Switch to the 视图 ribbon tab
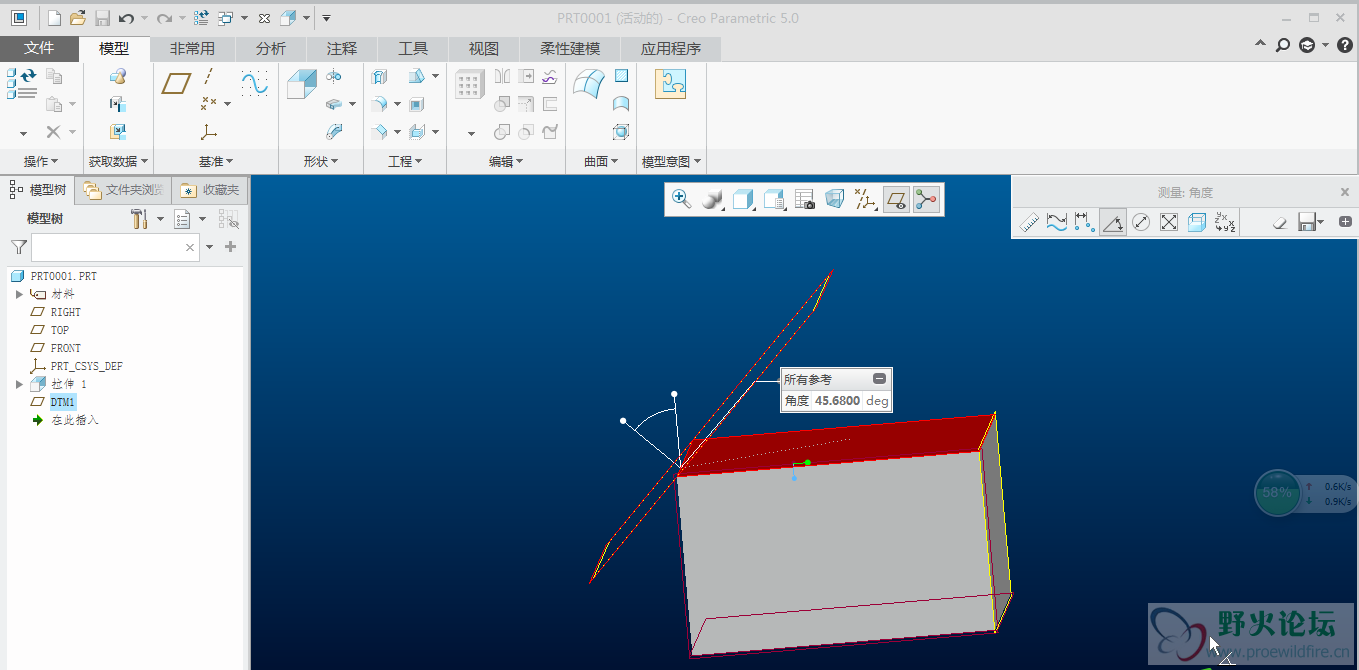This screenshot has height=670, width=1359. [x=484, y=49]
